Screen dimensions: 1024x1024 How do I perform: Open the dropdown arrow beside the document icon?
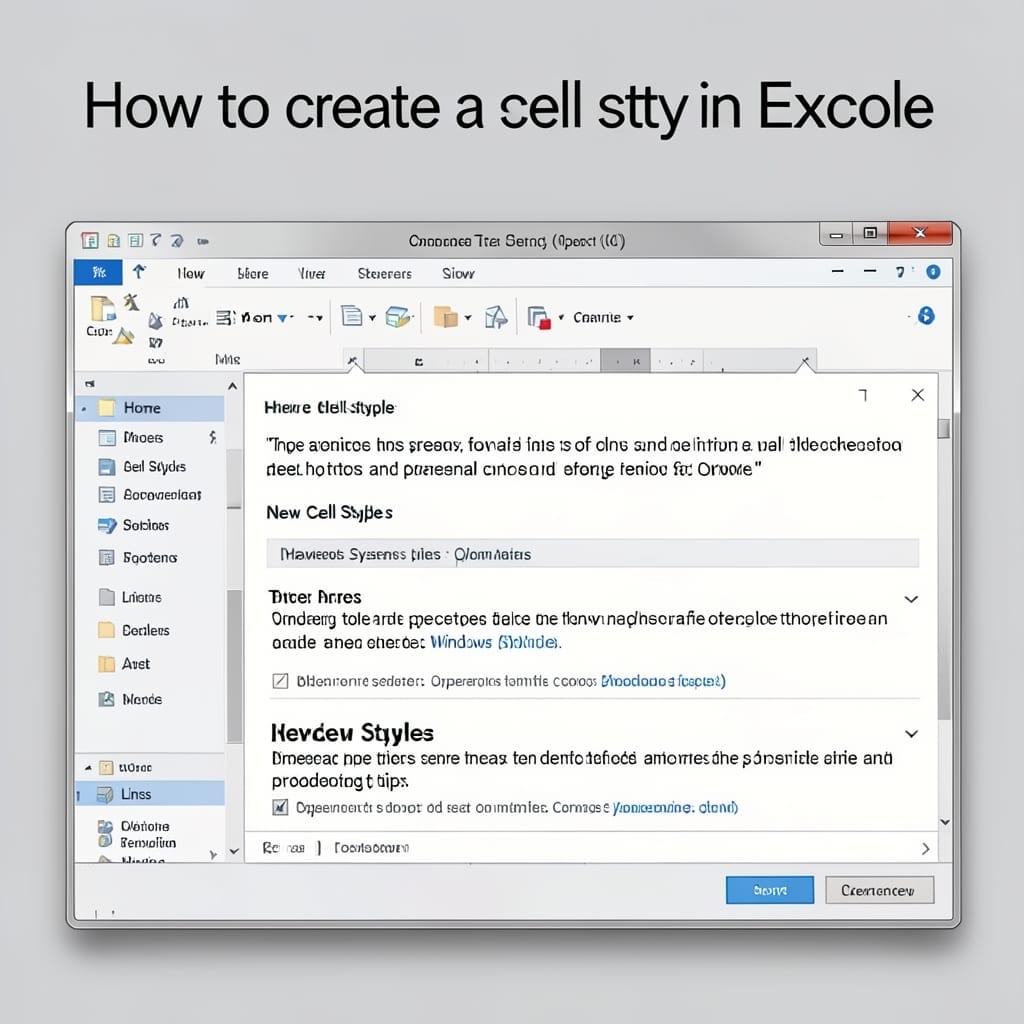click(x=372, y=318)
